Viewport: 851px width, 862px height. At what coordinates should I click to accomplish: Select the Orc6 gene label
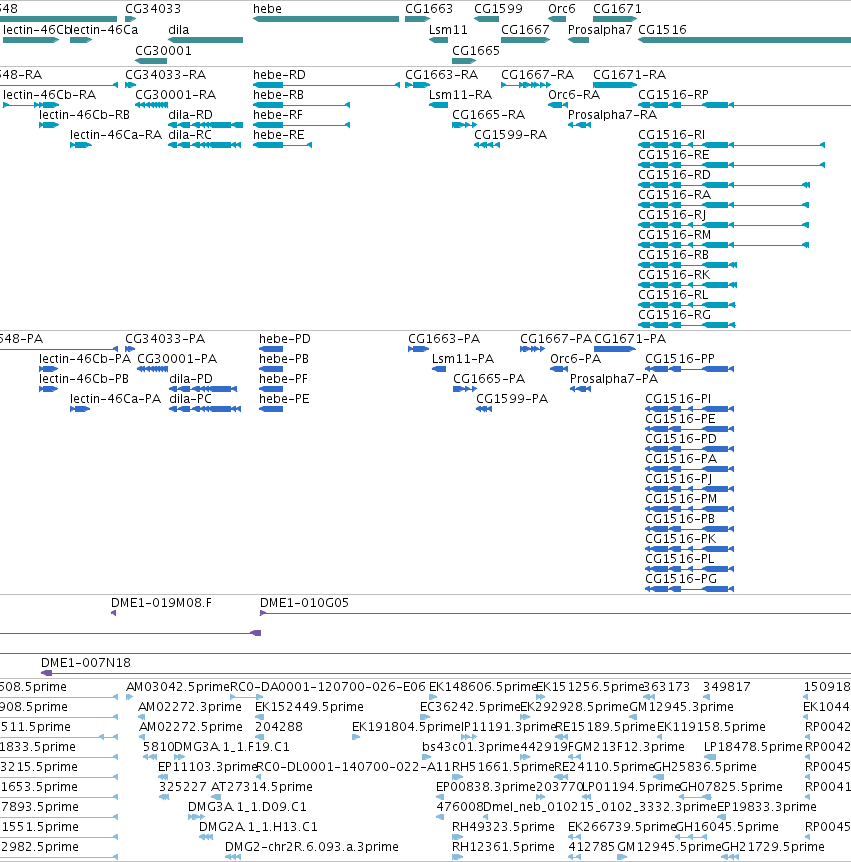point(562,9)
